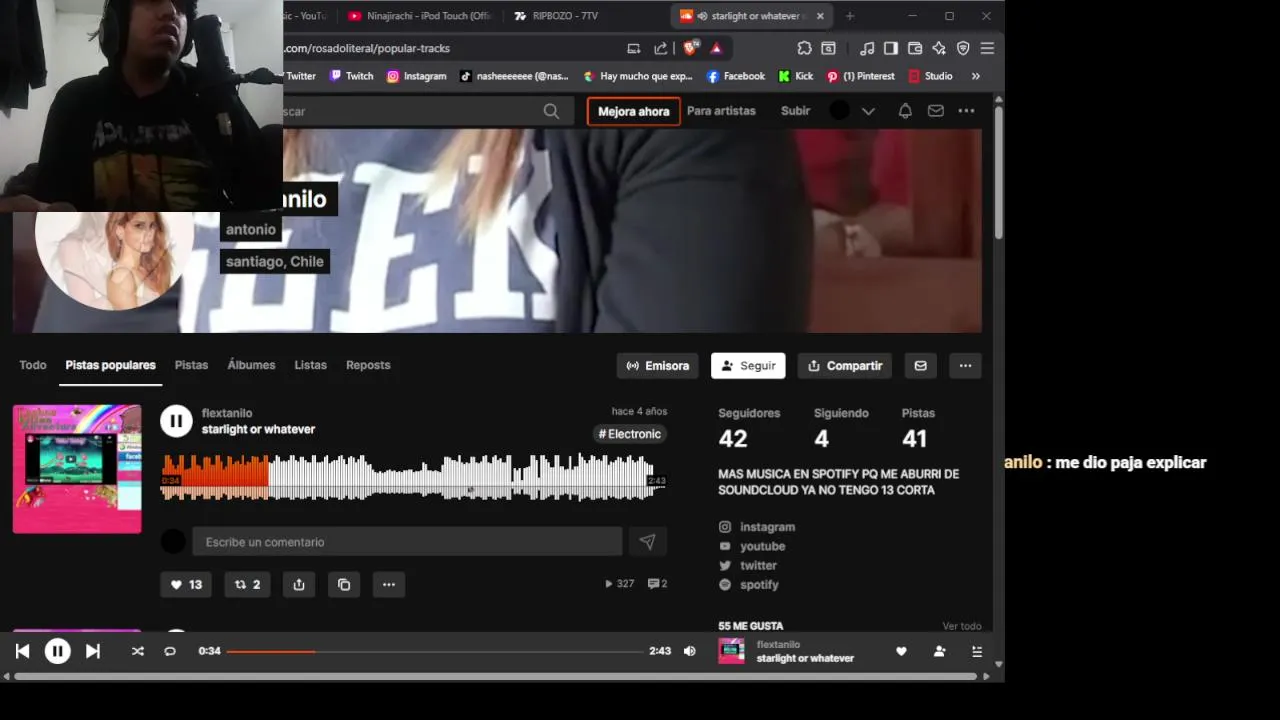
Task: Switch to the Álbumes tab
Action: (251, 365)
